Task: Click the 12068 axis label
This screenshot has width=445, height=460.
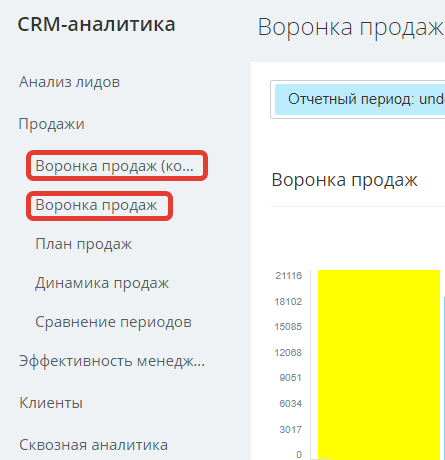Action: [x=288, y=352]
